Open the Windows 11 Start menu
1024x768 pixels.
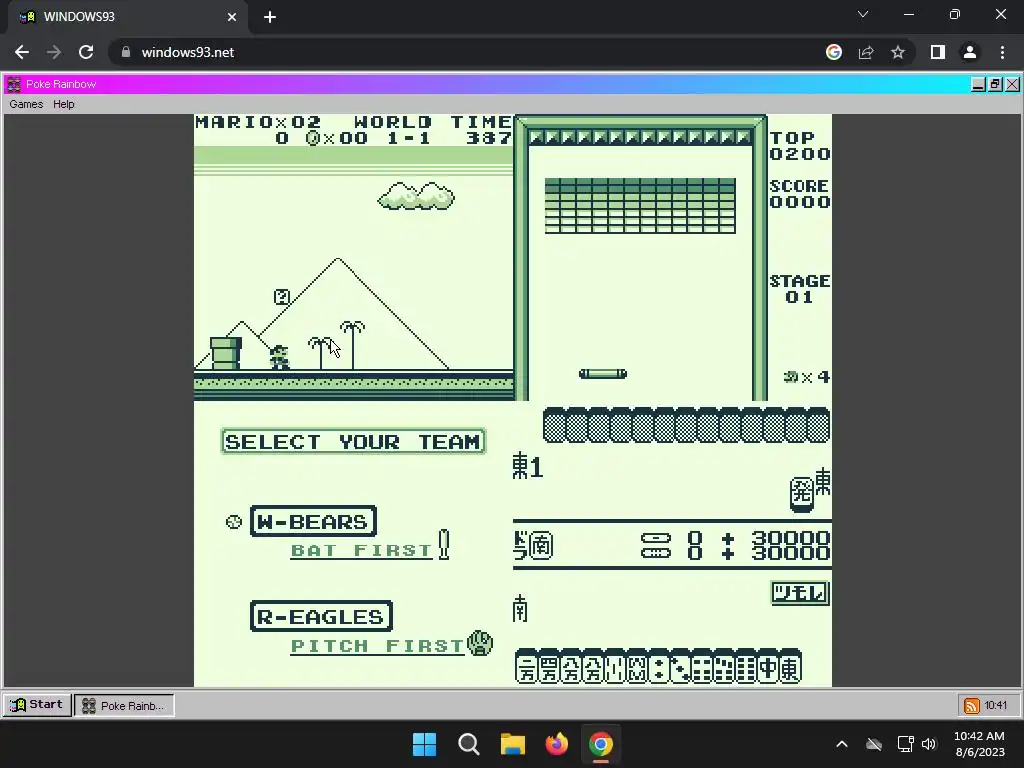point(424,744)
